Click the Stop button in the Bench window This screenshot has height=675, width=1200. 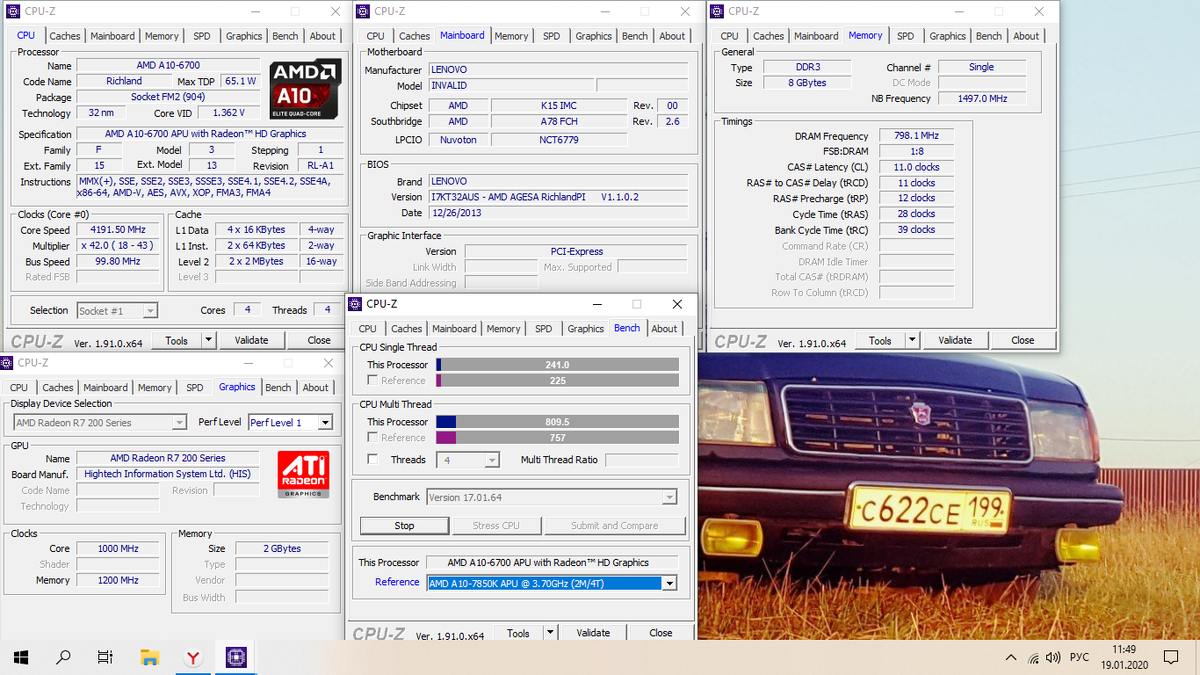click(x=404, y=525)
